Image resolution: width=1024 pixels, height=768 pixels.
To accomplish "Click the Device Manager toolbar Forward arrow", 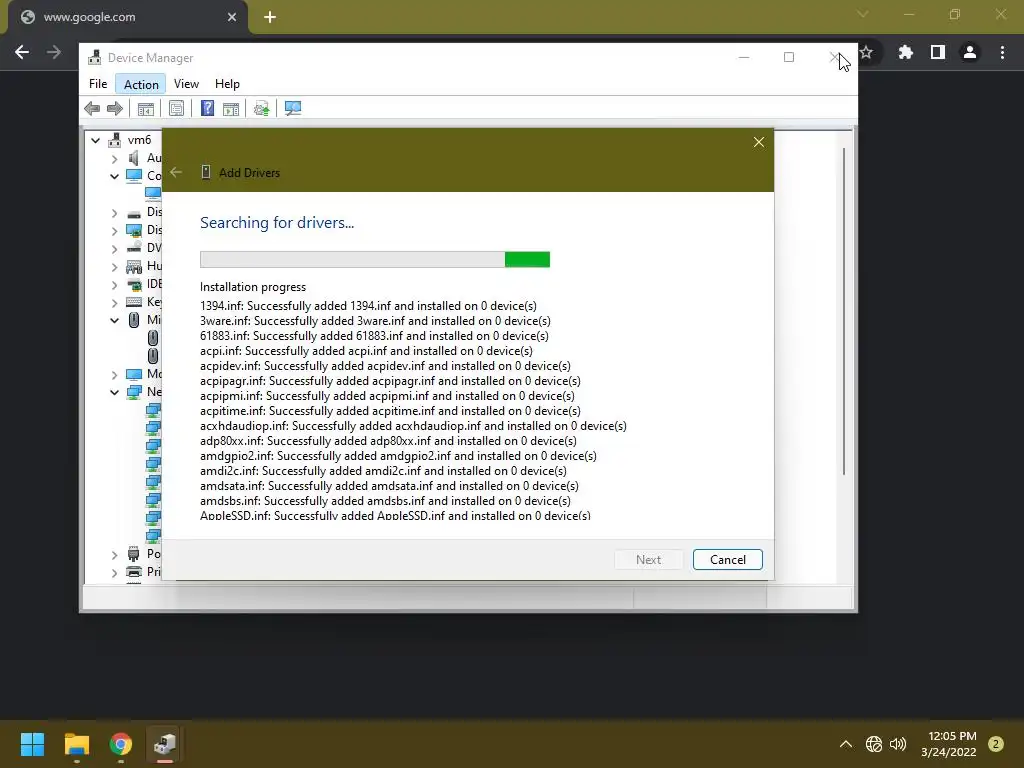I will (x=115, y=108).
